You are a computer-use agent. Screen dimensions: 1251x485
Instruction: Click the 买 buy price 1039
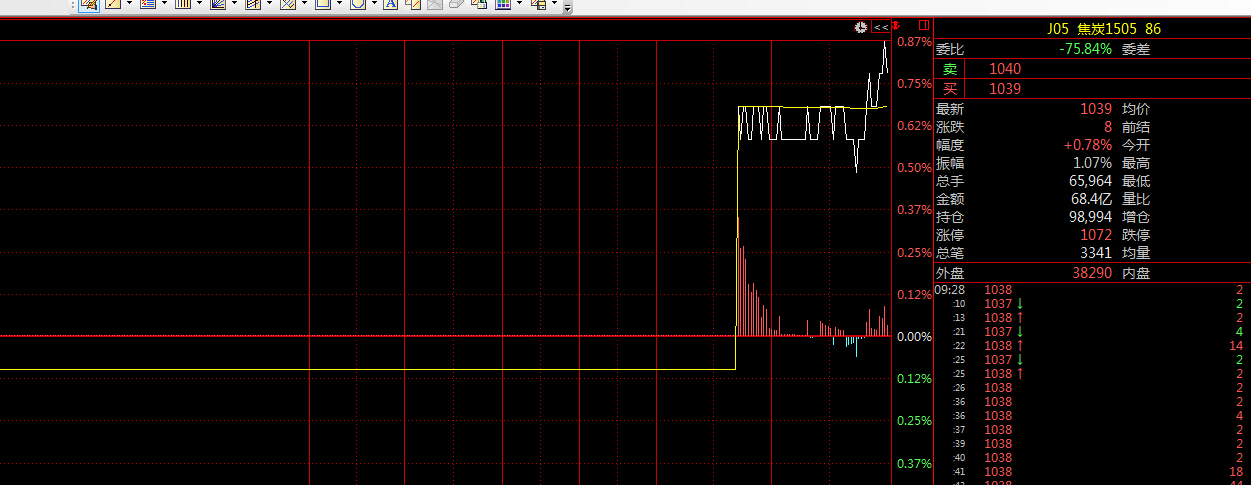pyautogui.click(x=1005, y=89)
